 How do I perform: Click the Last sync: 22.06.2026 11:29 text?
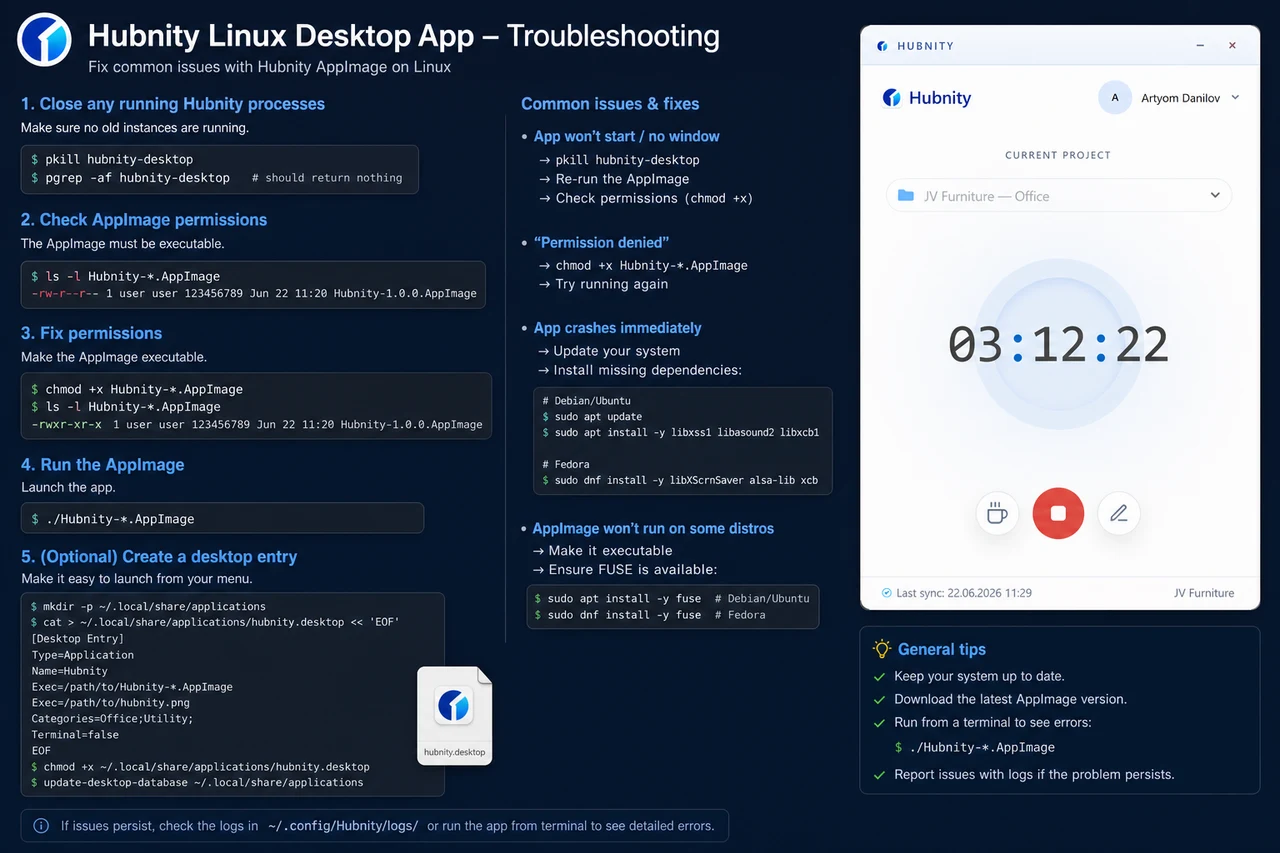click(964, 593)
